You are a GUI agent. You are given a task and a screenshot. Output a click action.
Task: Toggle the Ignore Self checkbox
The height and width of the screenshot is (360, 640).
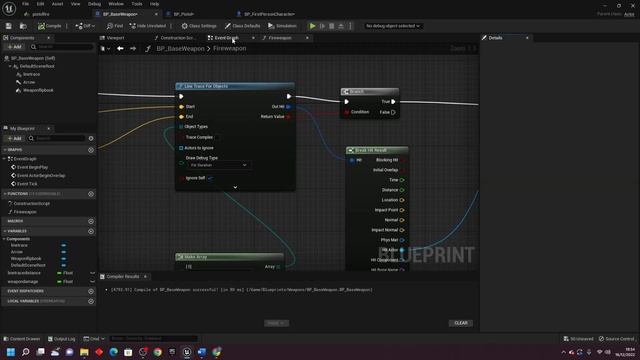point(210,178)
